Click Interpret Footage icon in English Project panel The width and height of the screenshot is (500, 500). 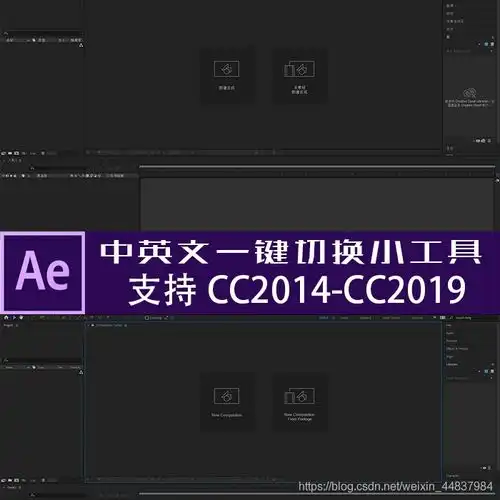click(3, 480)
